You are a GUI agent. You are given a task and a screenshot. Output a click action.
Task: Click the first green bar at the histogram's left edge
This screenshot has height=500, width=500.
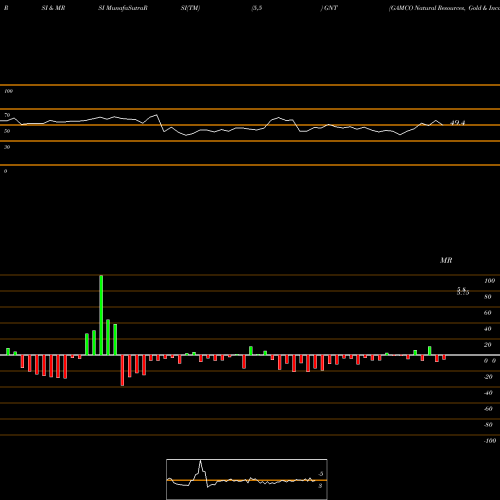[x=8, y=352]
